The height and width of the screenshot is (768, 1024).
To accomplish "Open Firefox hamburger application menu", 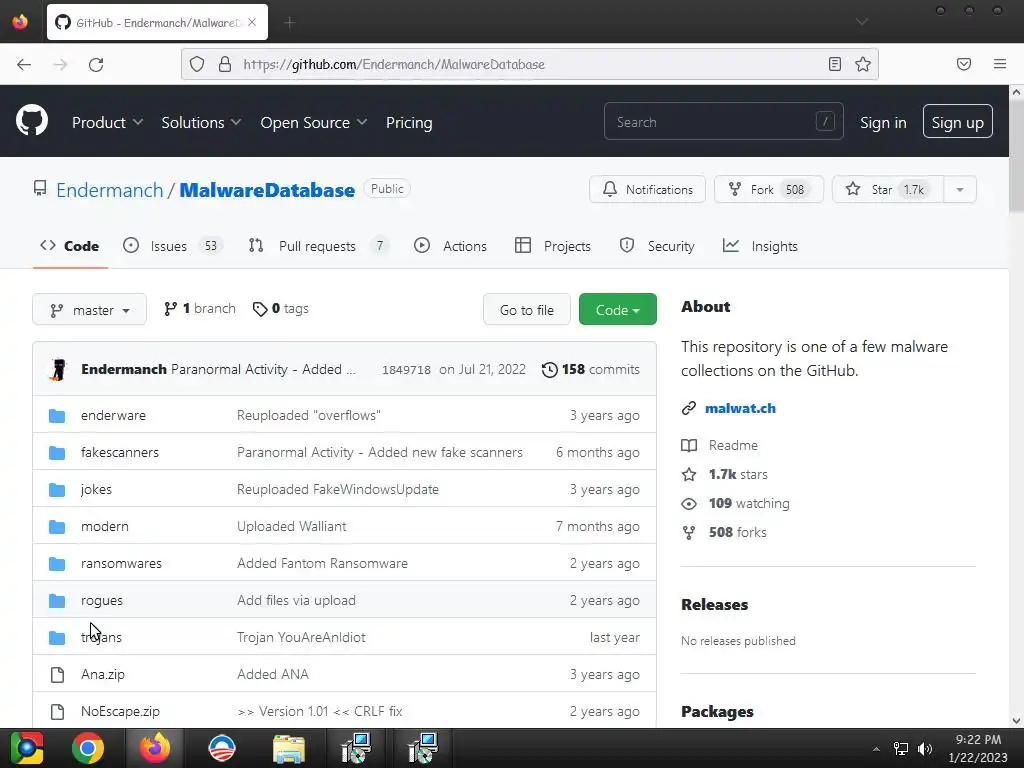I will [1000, 64].
